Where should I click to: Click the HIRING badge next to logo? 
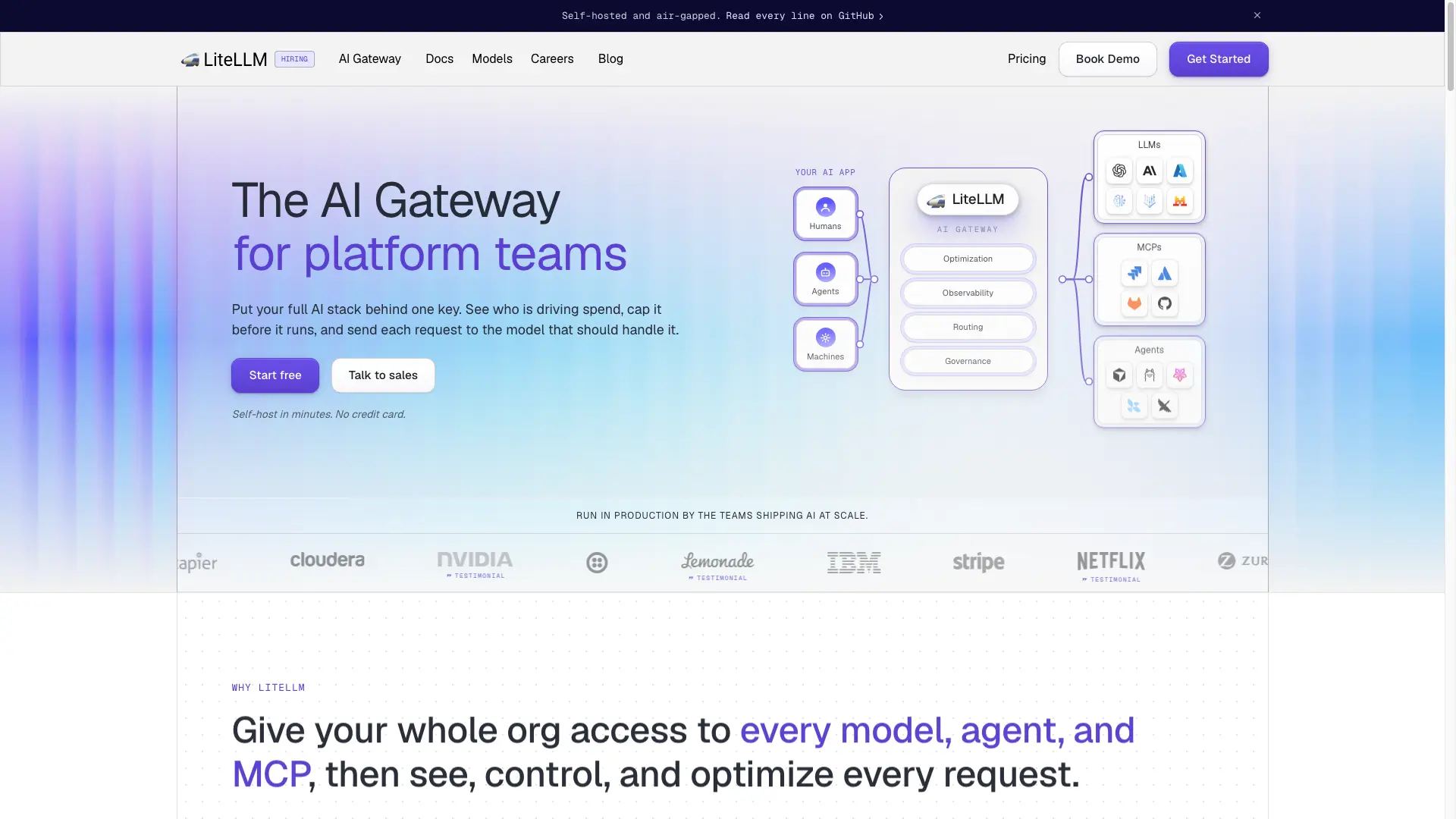294,59
